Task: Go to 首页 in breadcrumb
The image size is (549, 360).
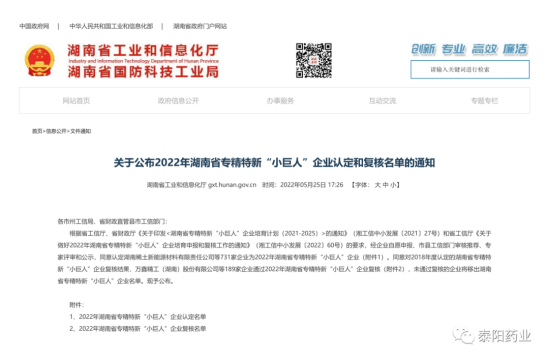Action: tap(37, 131)
